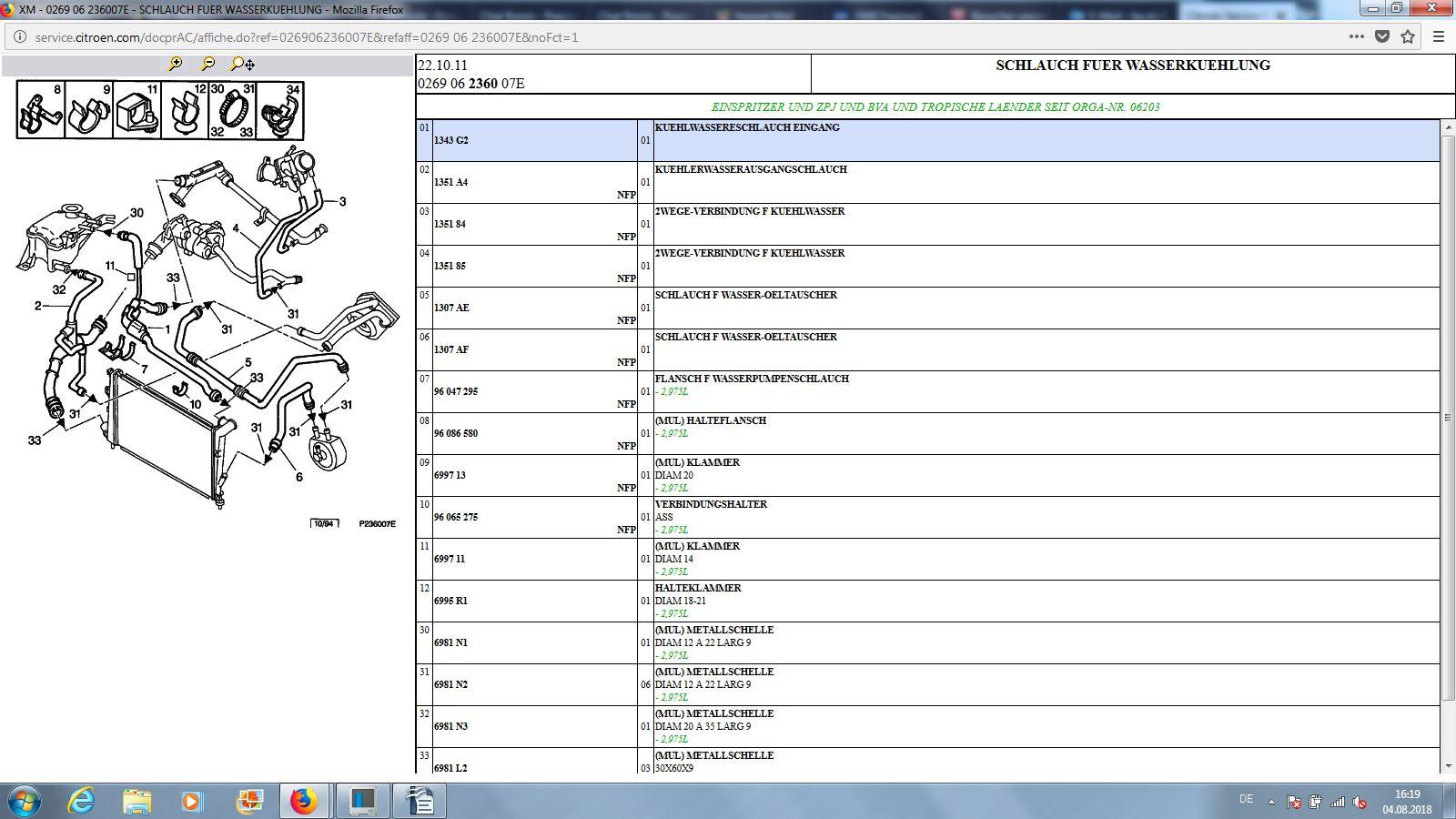This screenshot has height=819, width=1456.
Task: Click the SCHLAUCH FUER WASSERKUEHLUNG heading
Action: pos(1133,66)
